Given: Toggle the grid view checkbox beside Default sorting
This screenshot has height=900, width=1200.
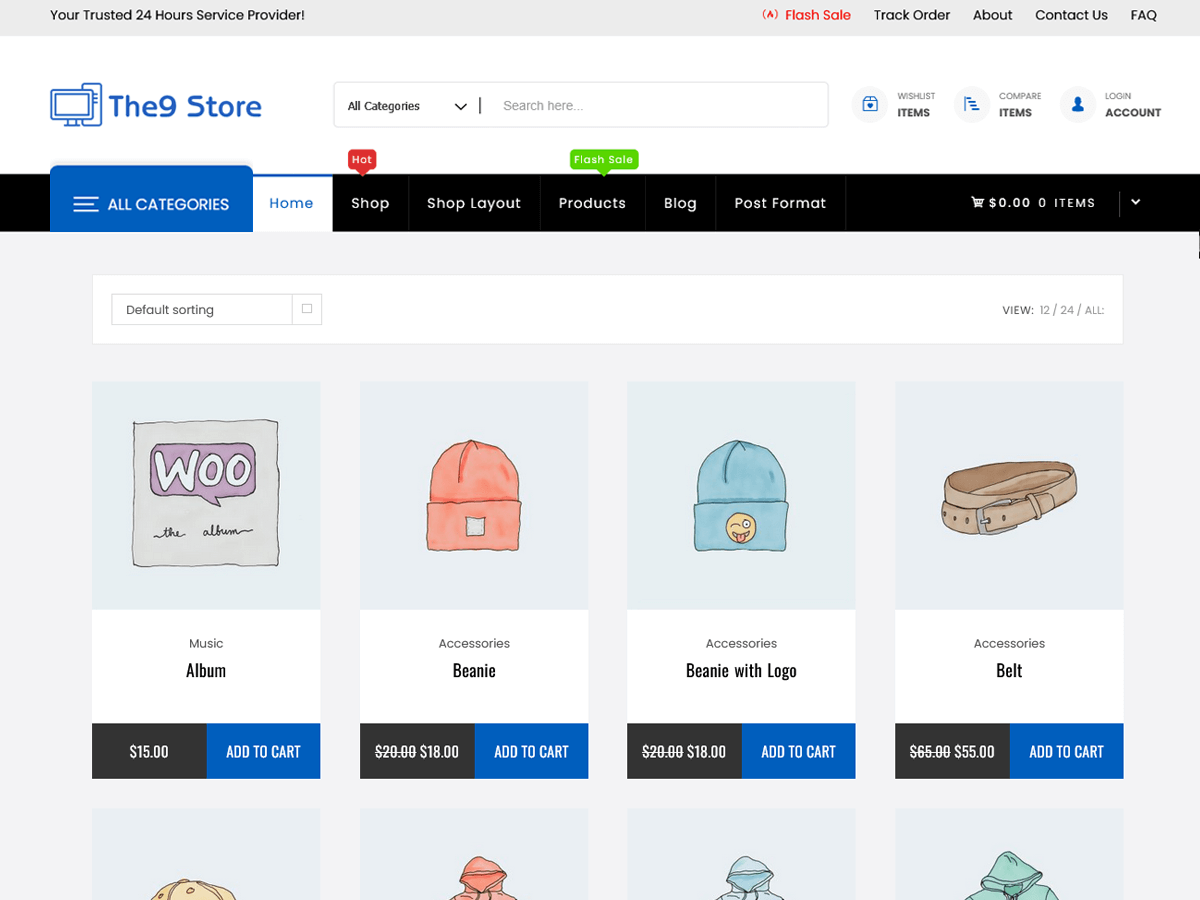Looking at the screenshot, I should (307, 309).
